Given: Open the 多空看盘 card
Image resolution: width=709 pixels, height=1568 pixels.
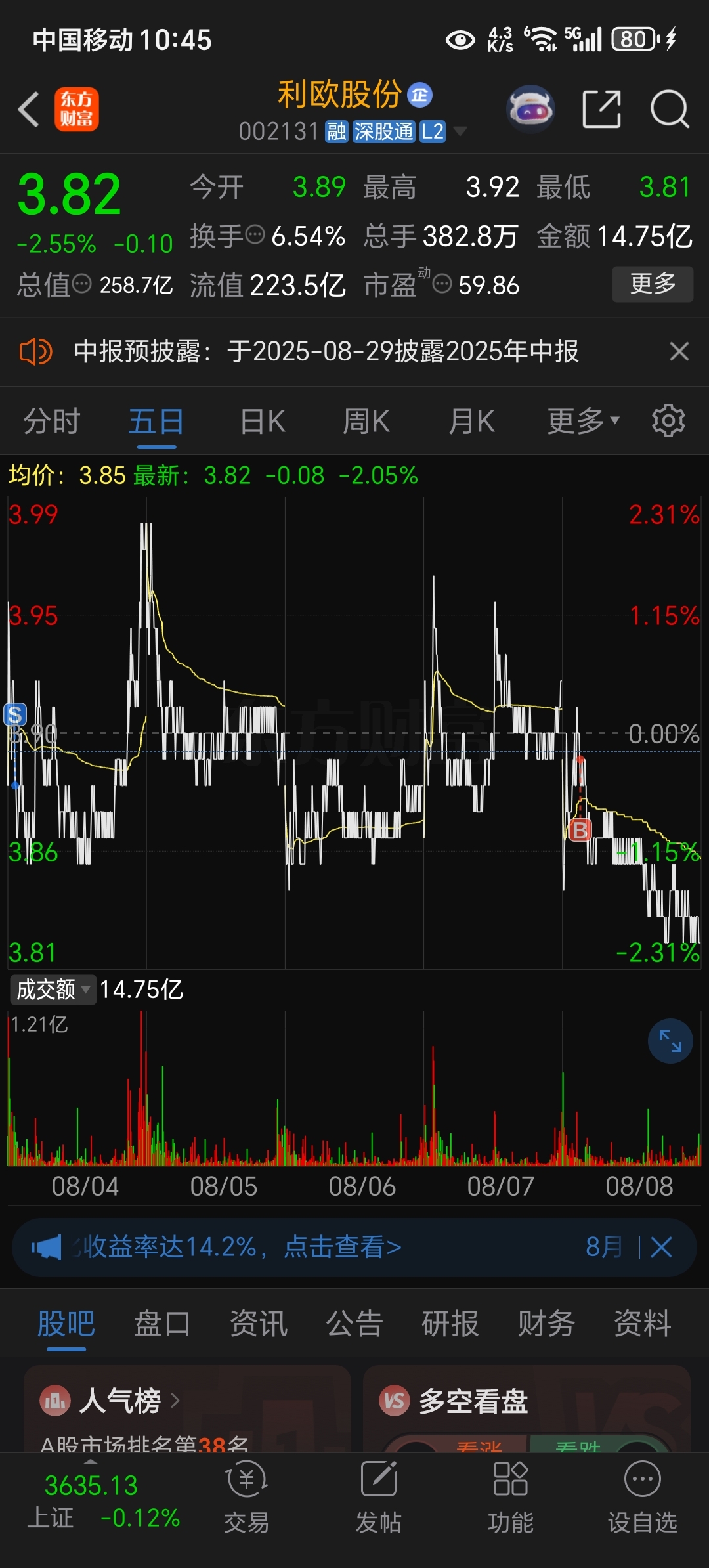Looking at the screenshot, I should click(526, 1408).
